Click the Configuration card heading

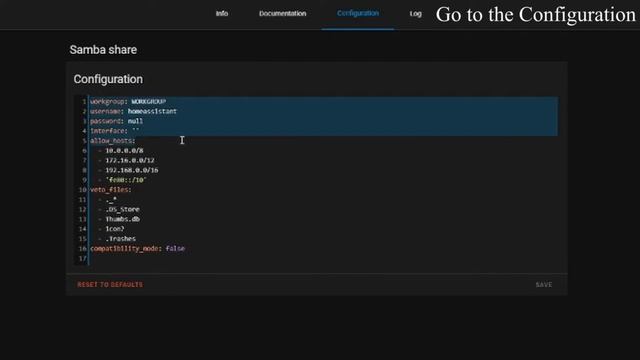point(108,79)
